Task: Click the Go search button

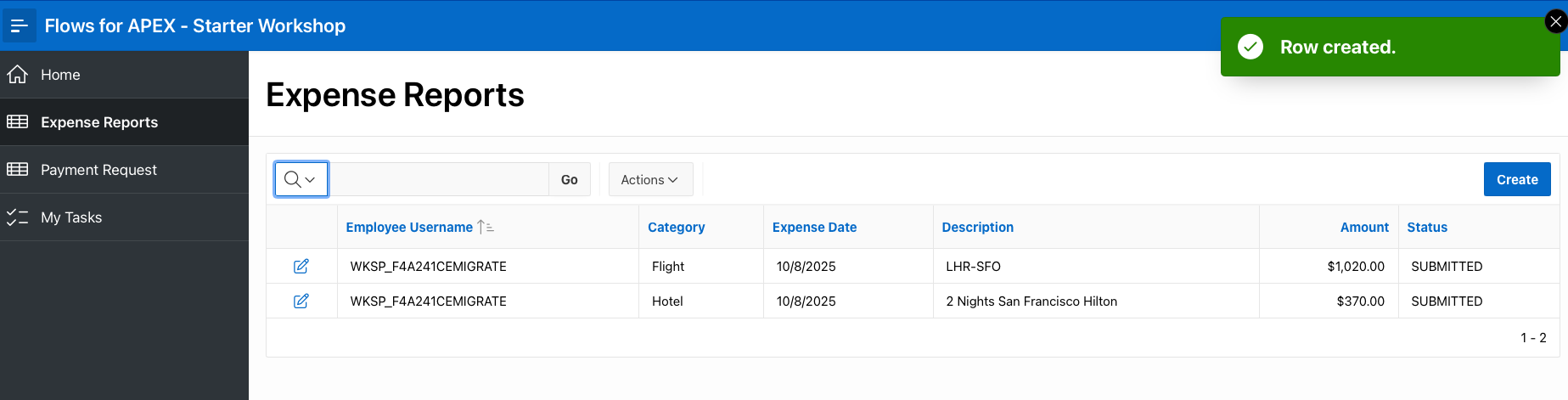Action: tap(570, 179)
